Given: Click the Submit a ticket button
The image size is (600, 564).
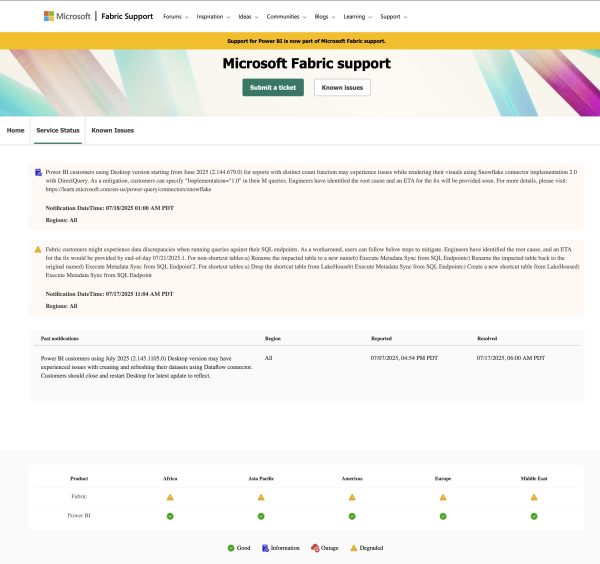Looking at the screenshot, I should click(273, 88).
